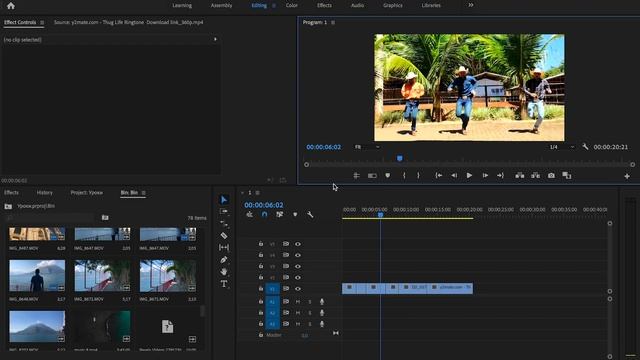Select the Track Select Forward tool
Viewport: 640px width, 360px height.
click(224, 211)
